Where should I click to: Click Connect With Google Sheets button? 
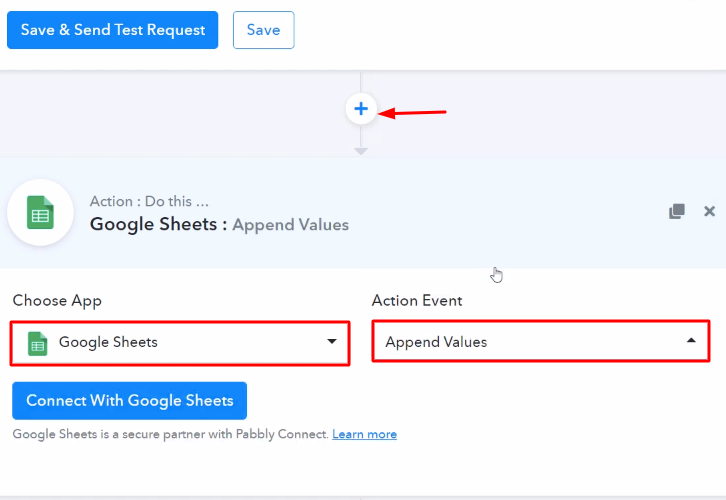tap(130, 401)
